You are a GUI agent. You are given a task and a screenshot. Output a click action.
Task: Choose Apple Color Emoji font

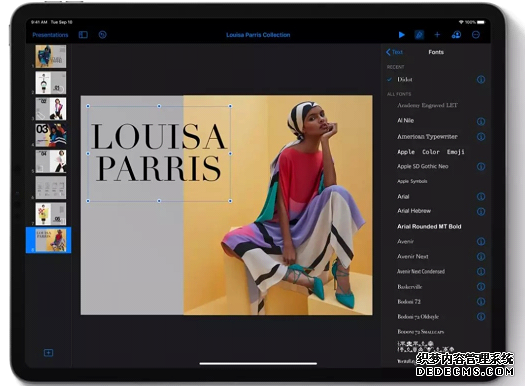pos(431,152)
